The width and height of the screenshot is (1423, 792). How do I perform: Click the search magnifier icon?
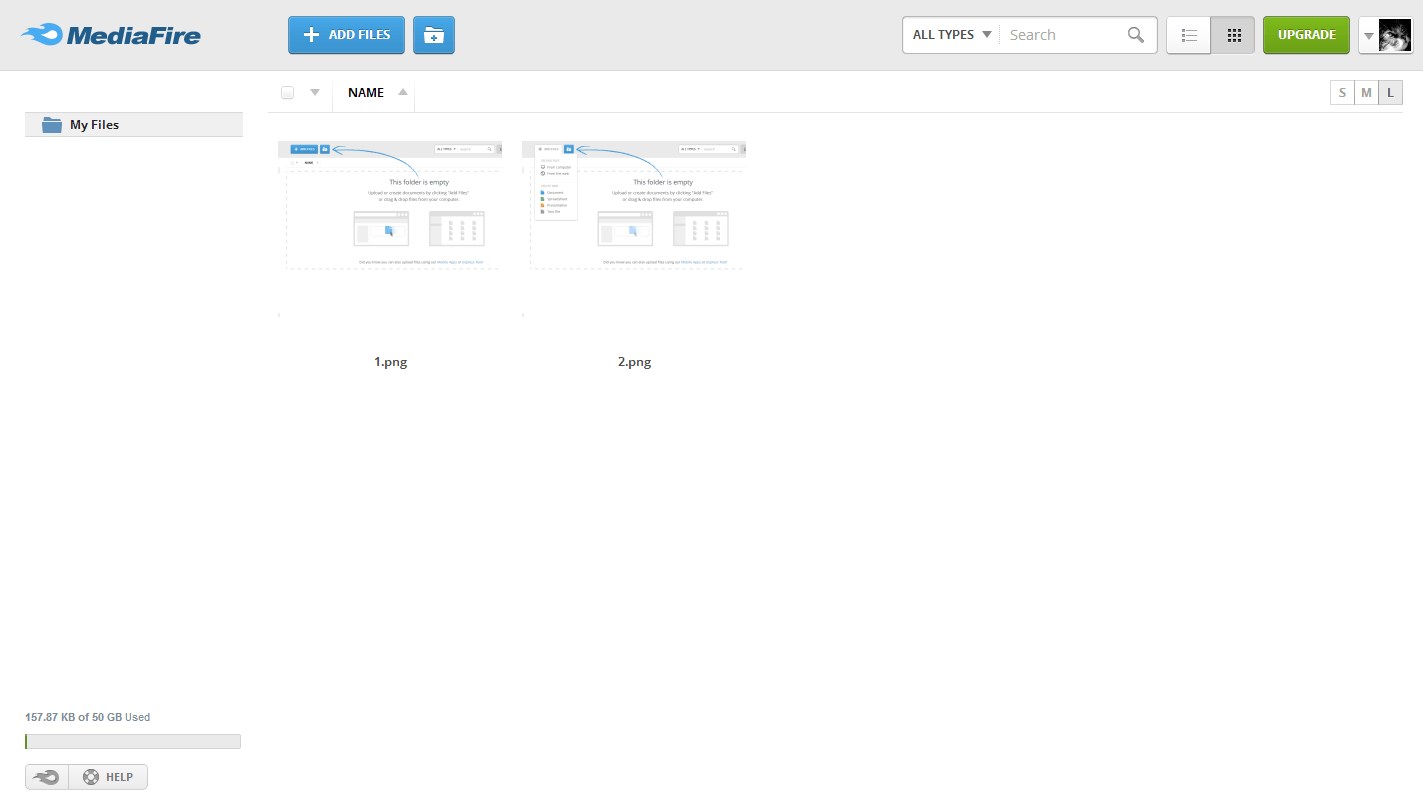coord(1135,35)
